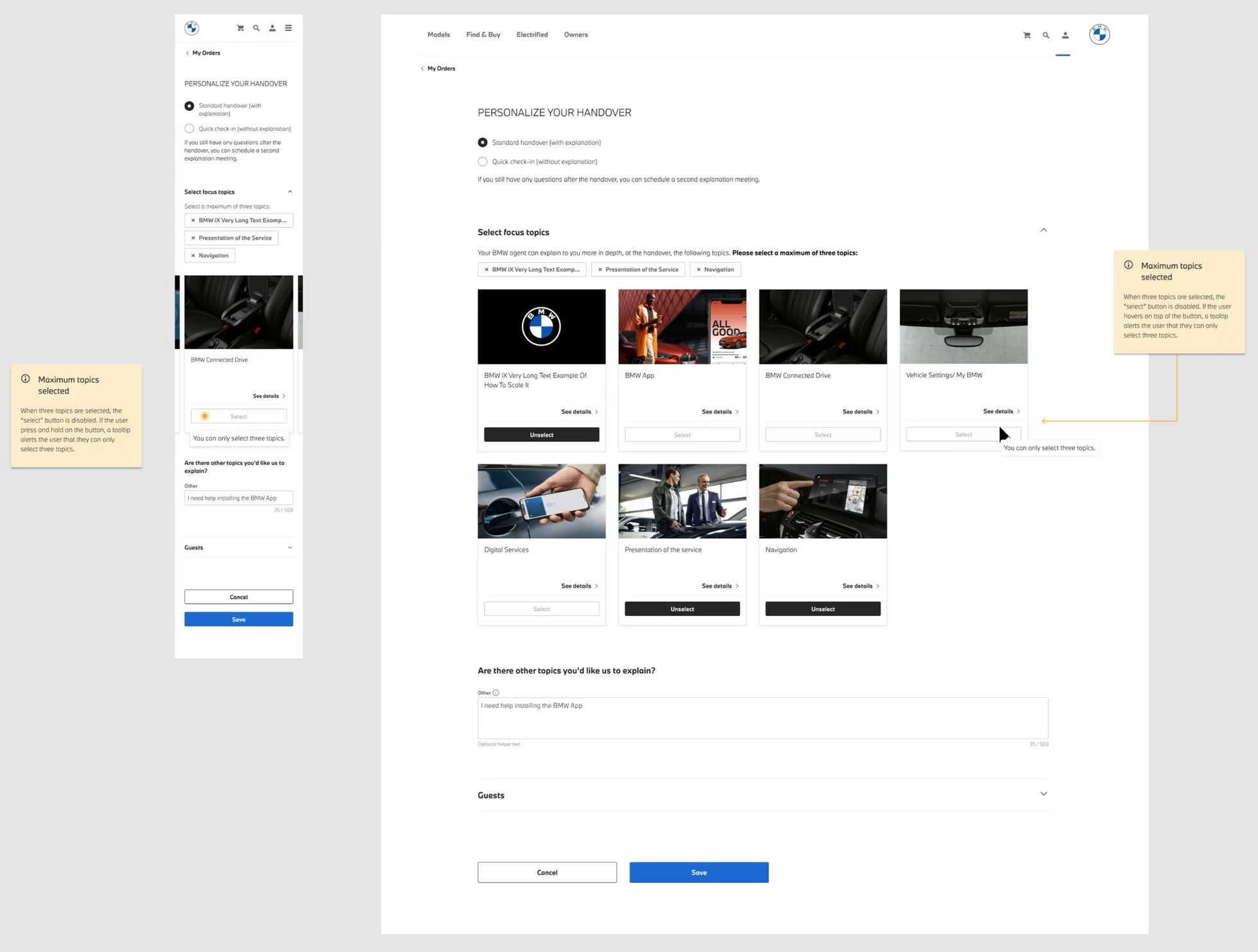Select Standard handover radio in desktop view
Viewport: 1258px width, 952px height.
click(x=483, y=142)
